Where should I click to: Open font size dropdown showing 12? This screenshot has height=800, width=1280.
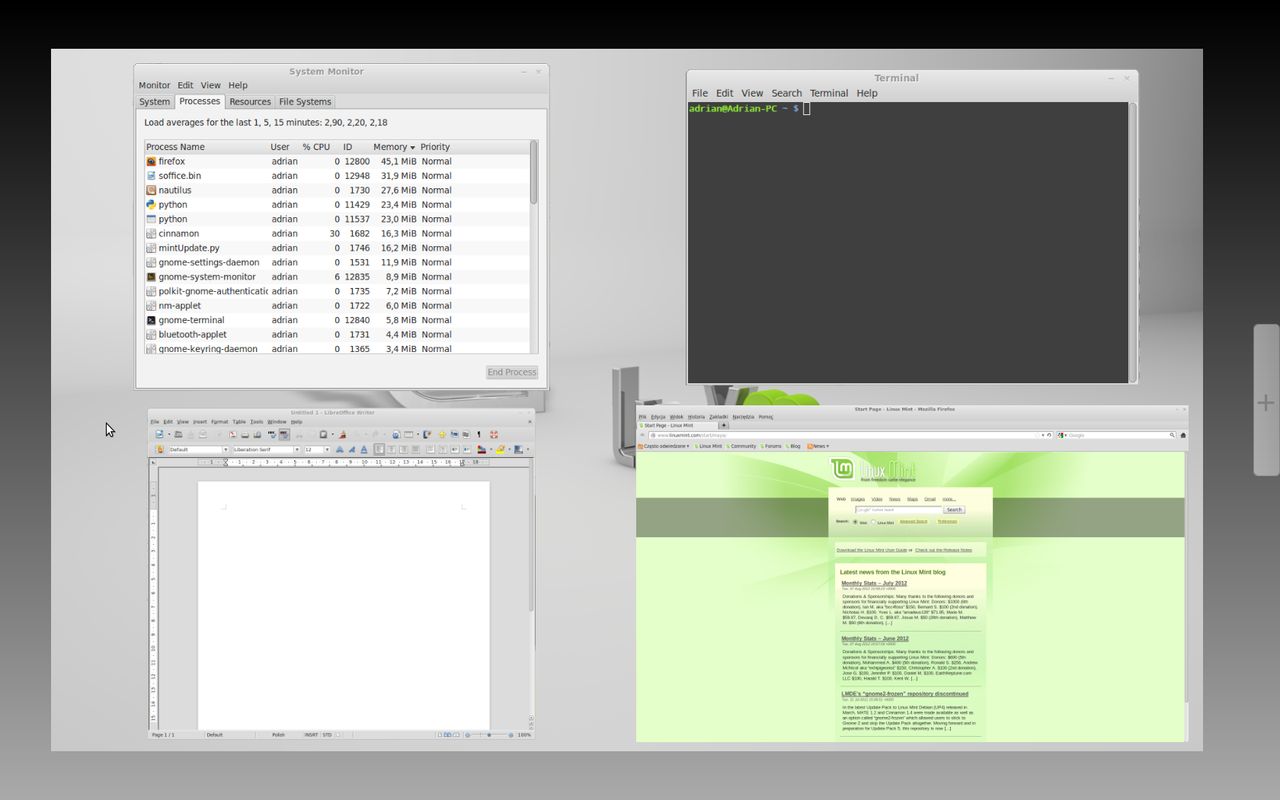click(327, 449)
